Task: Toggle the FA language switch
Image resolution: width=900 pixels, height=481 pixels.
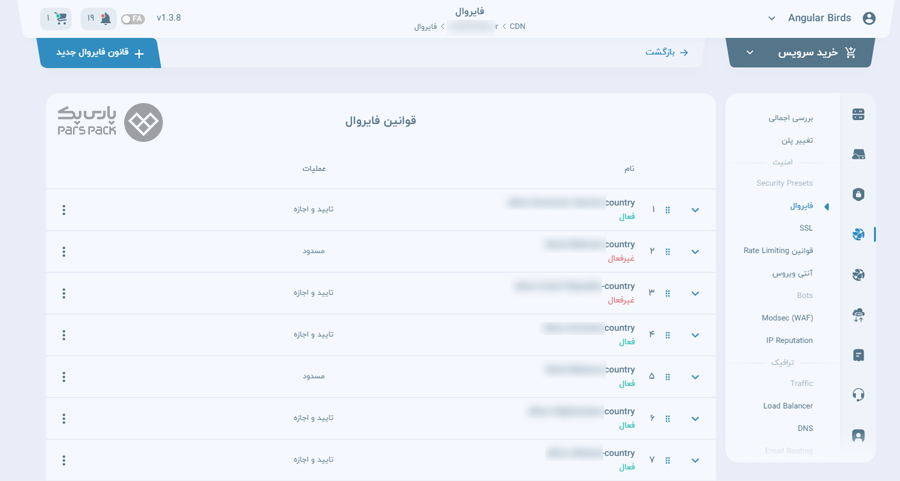Action: [133, 19]
